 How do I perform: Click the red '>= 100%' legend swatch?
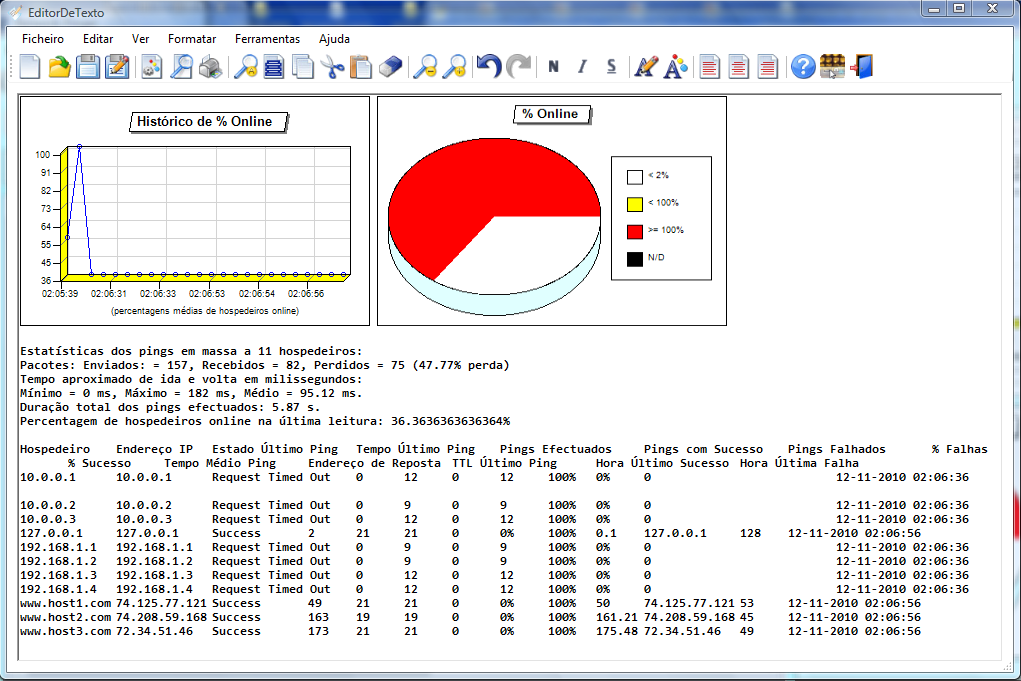[635, 232]
